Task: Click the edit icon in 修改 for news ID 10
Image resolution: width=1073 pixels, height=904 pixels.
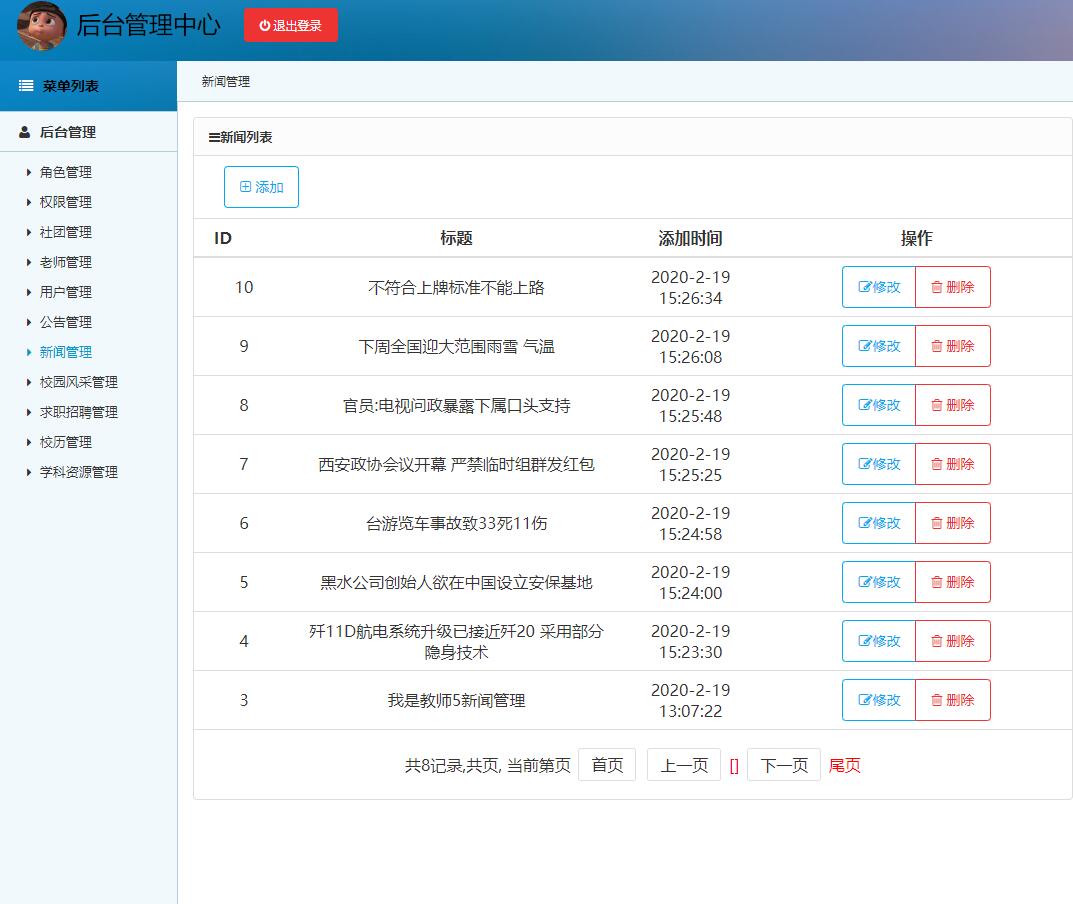Action: 864,287
